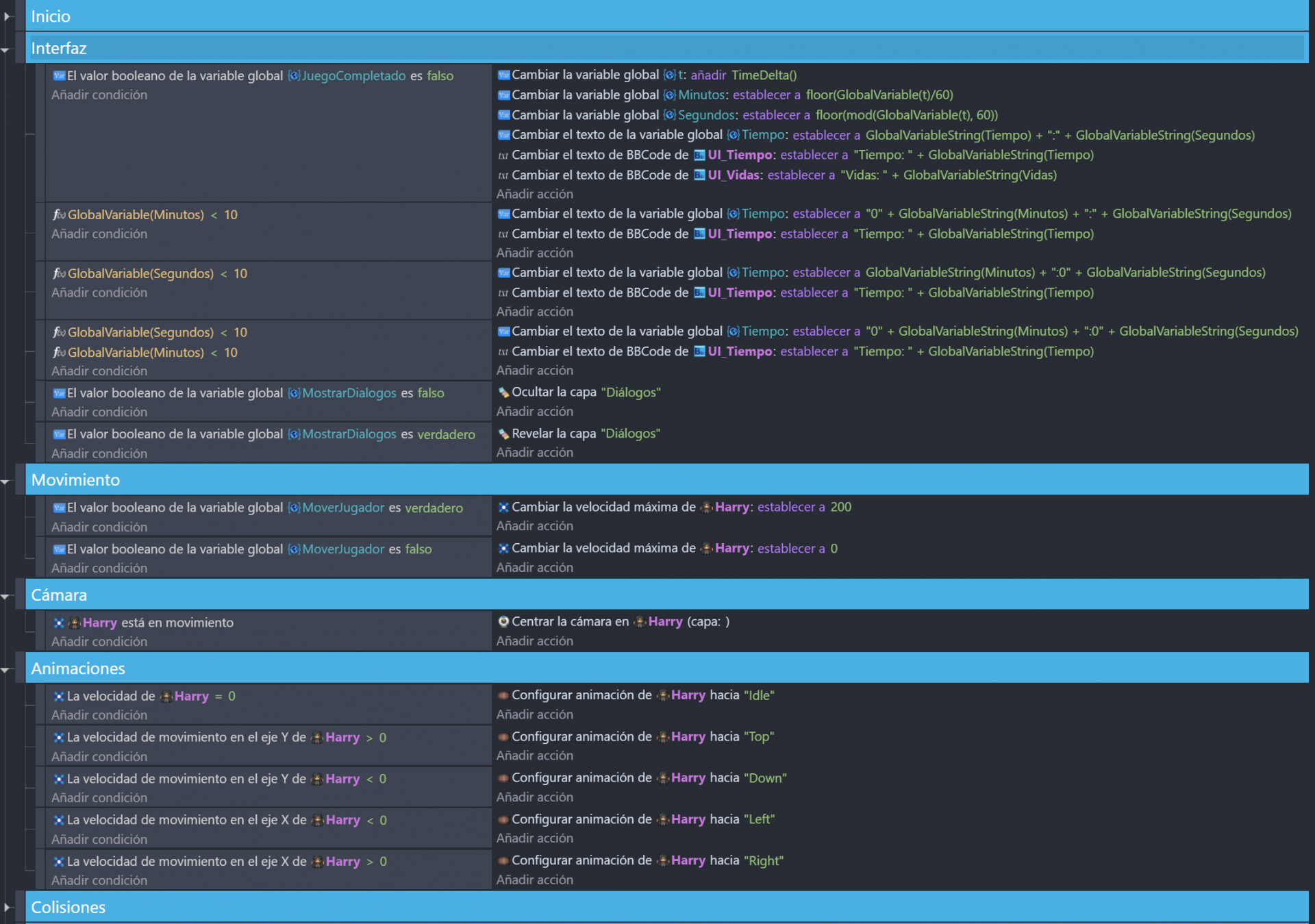The width and height of the screenshot is (1315, 924).
Task: Click Añadir acción under "Right" animation action
Action: 535,880
